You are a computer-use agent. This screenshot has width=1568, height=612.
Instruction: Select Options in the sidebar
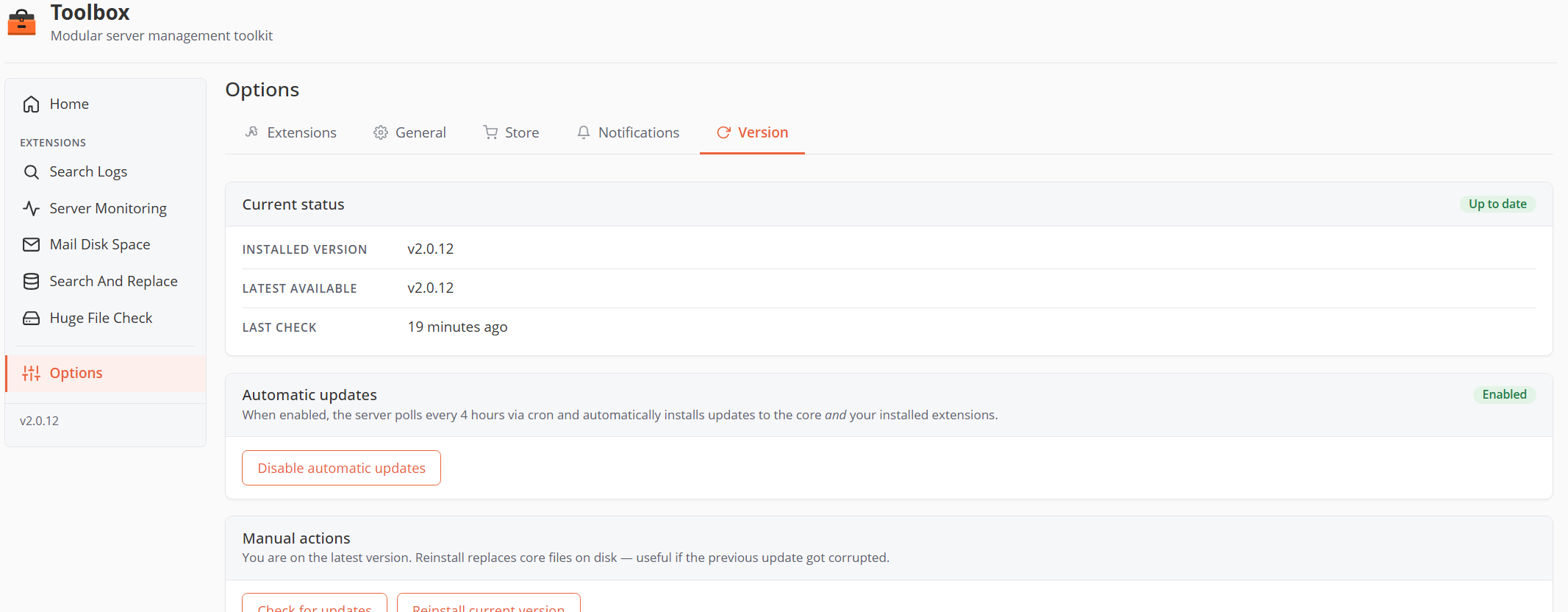106,374
